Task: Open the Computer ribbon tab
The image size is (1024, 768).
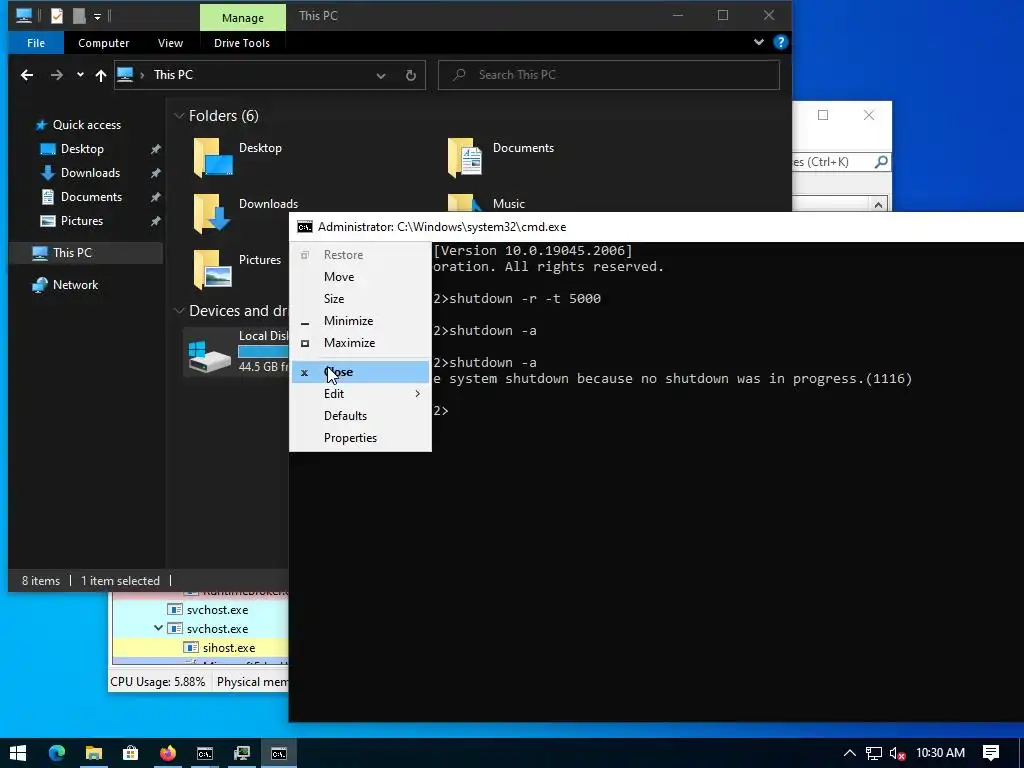Action: tap(103, 43)
